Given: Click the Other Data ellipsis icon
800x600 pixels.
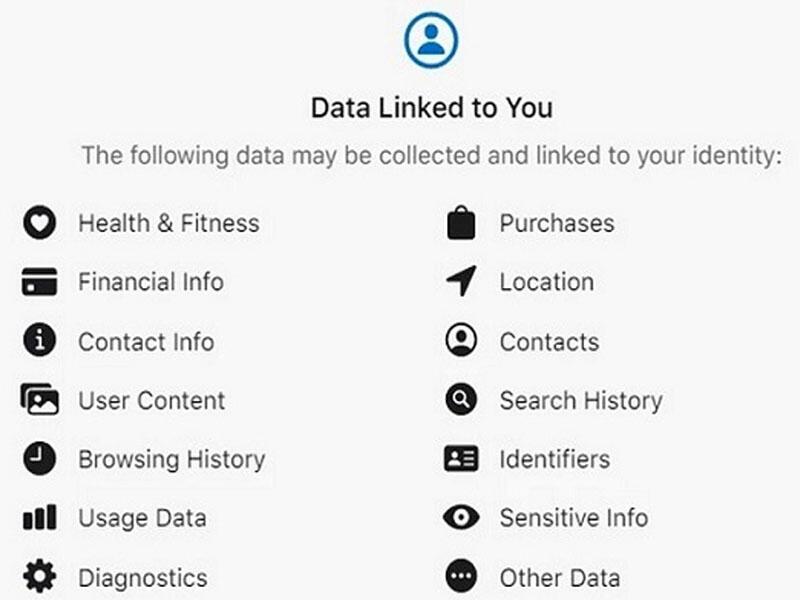Looking at the screenshot, I should pyautogui.click(x=461, y=577).
